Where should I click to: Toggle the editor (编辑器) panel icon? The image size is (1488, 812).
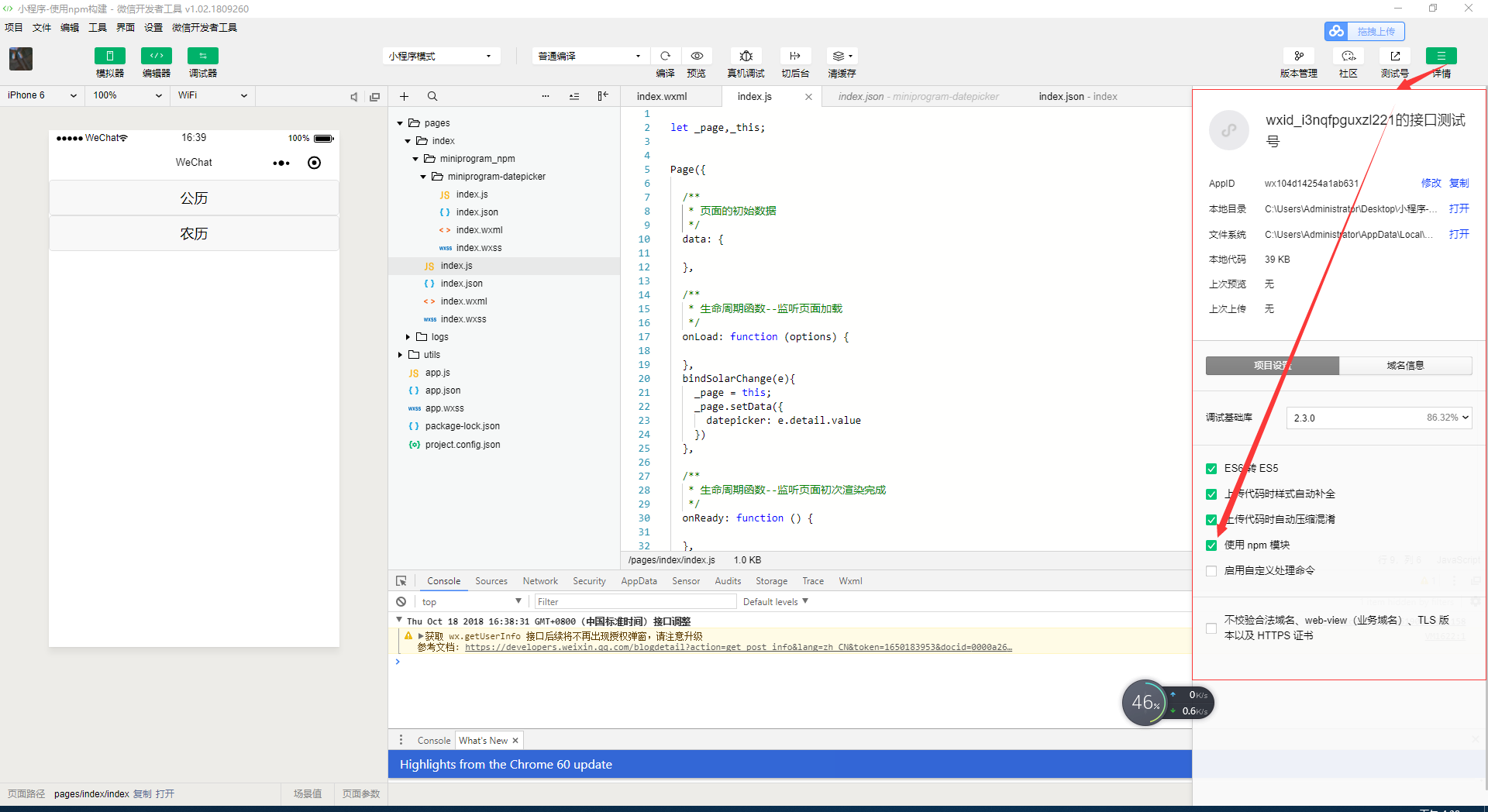click(156, 56)
